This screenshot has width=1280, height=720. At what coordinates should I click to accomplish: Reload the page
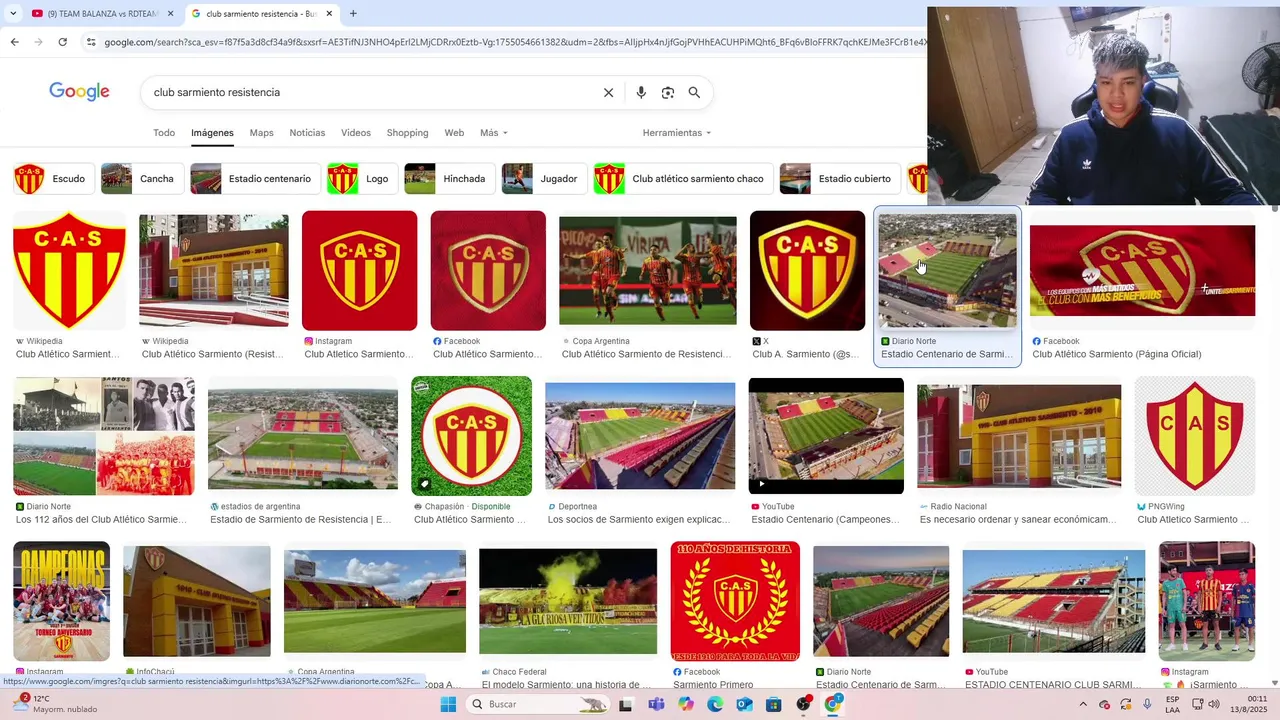click(62, 42)
